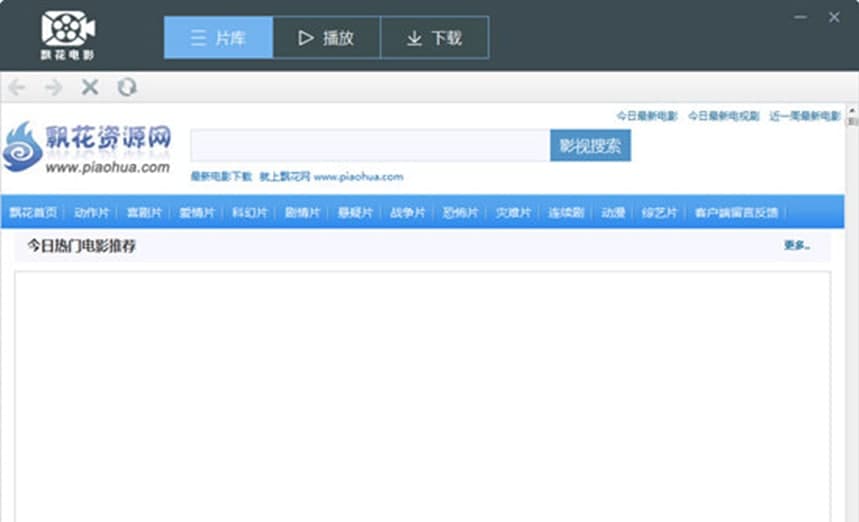This screenshot has width=859, height=522.
Task: Select the 动作片 category
Action: coord(91,213)
